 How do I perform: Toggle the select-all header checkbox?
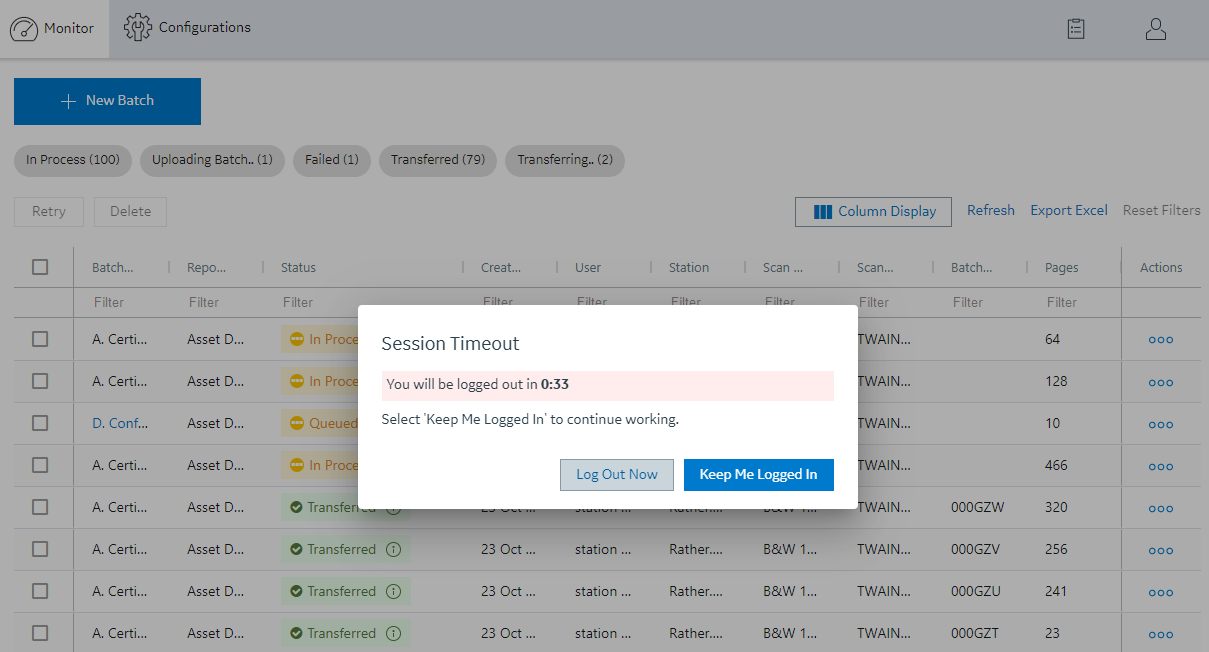(x=40, y=267)
